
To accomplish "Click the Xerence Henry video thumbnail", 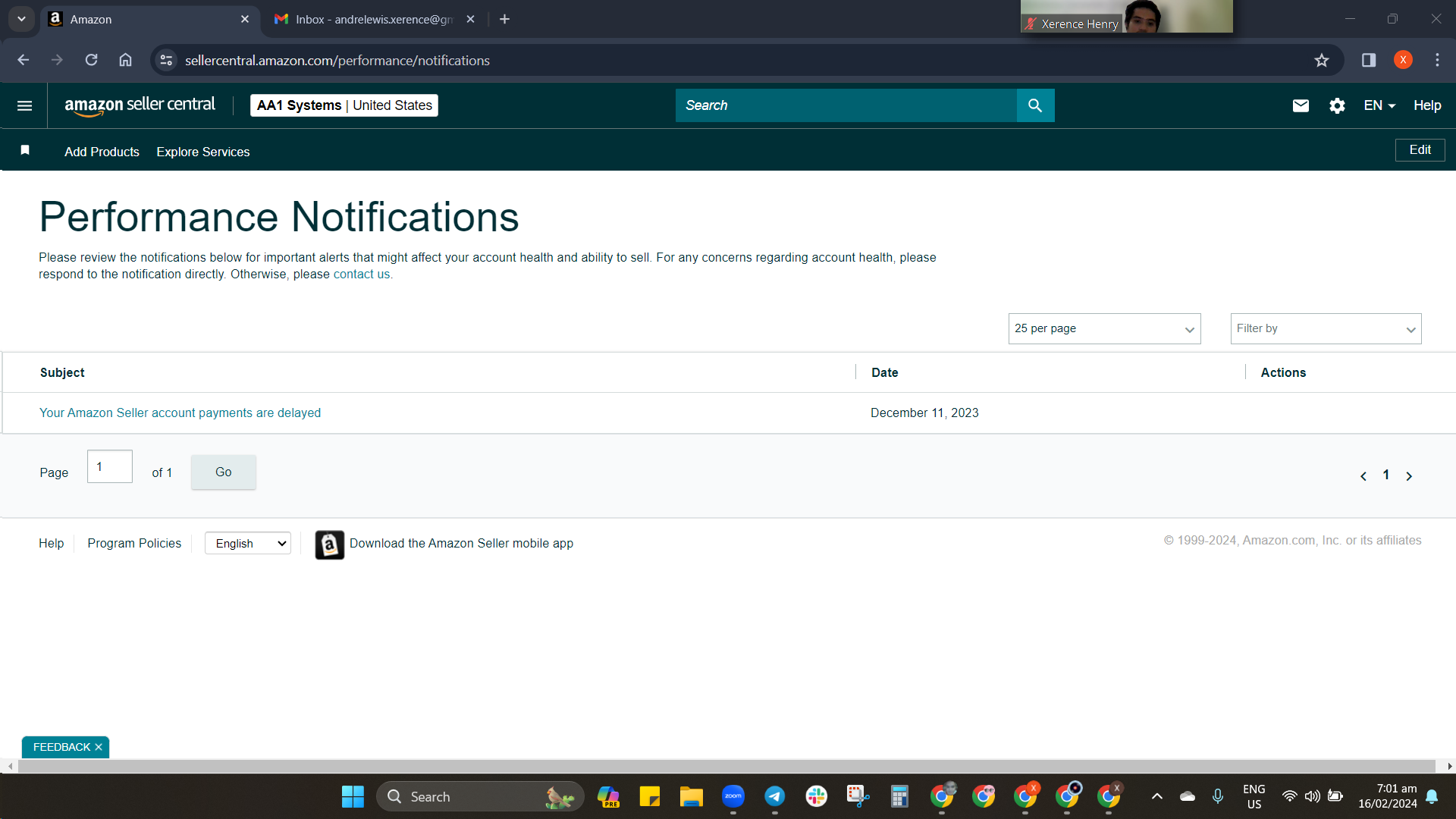I will point(1127,16).
